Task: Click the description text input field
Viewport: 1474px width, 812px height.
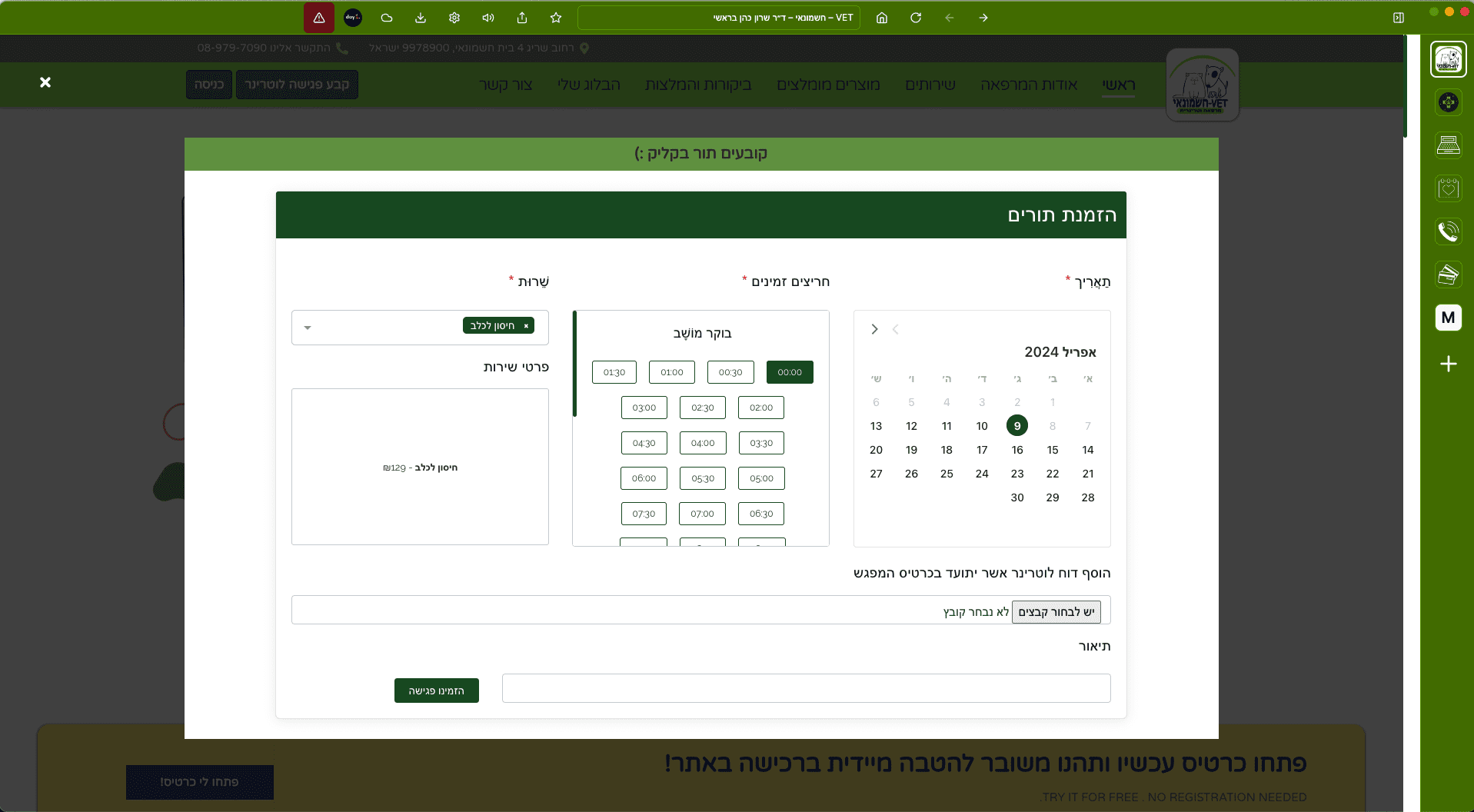Action: pos(806,688)
